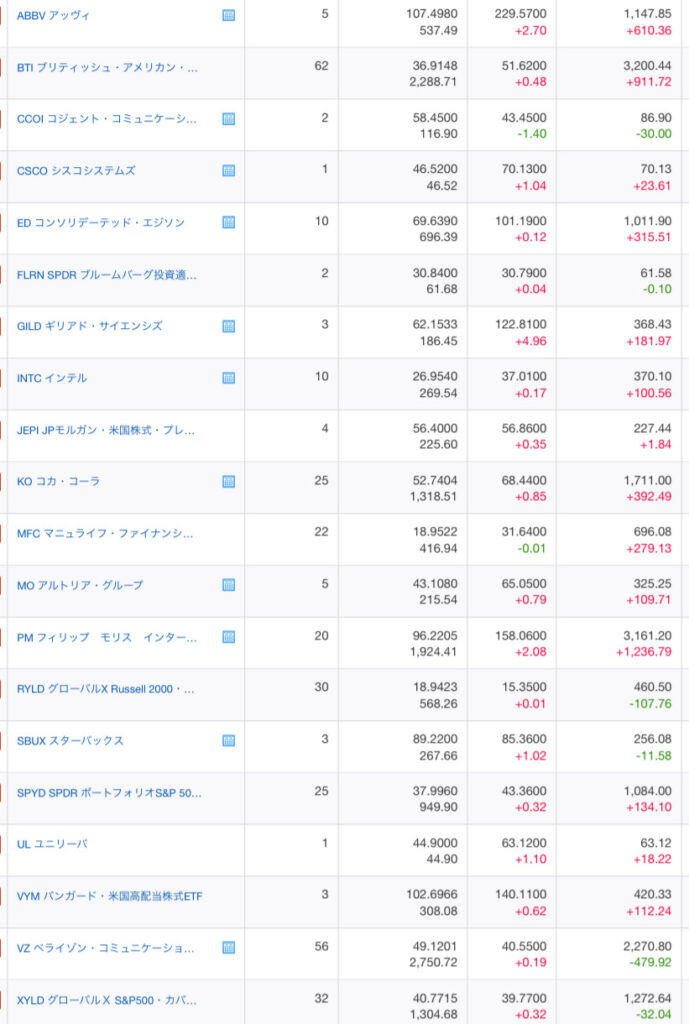Open the SPYD SPDR portfolio link

(x=109, y=793)
